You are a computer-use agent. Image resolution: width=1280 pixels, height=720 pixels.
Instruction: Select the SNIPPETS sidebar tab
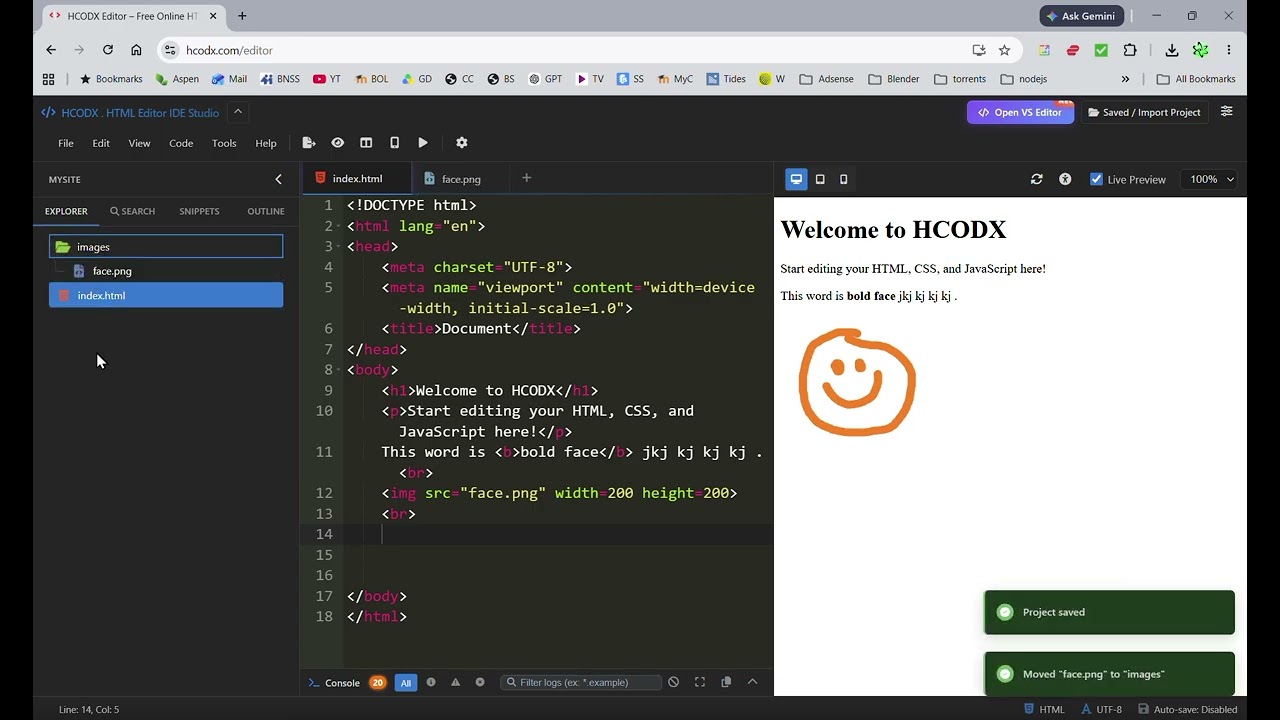tap(199, 211)
